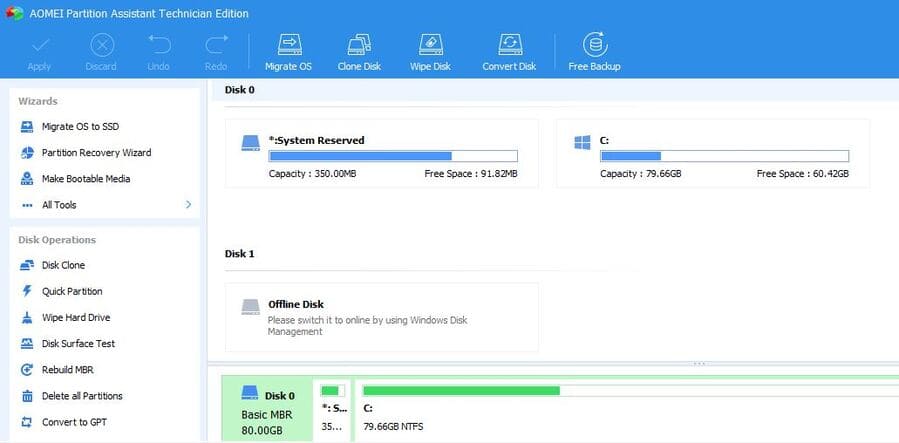This screenshot has height=443, width=899.
Task: Click the Migrate OS toolbar icon
Action: click(x=288, y=45)
